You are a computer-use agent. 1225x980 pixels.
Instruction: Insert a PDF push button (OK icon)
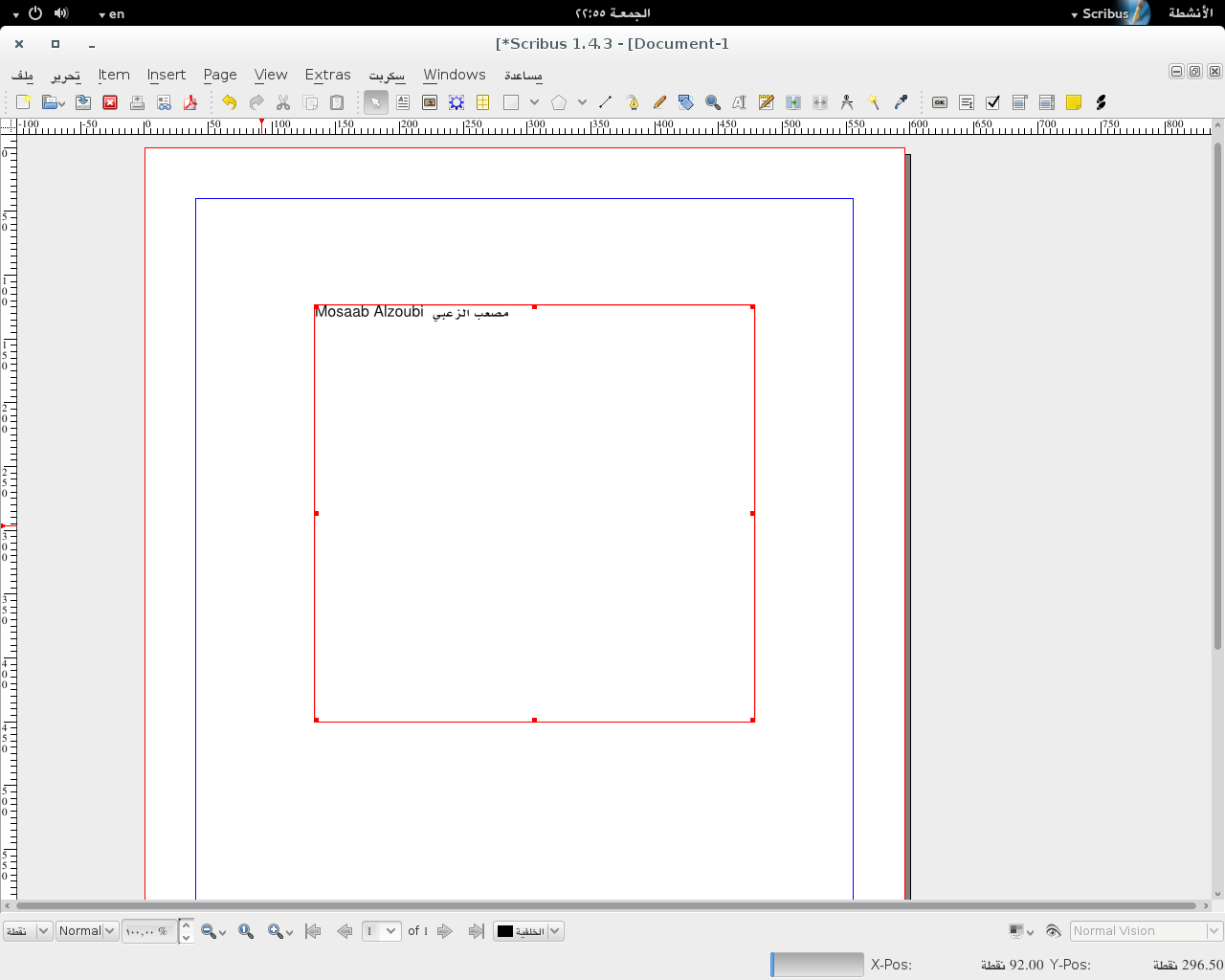tap(940, 102)
